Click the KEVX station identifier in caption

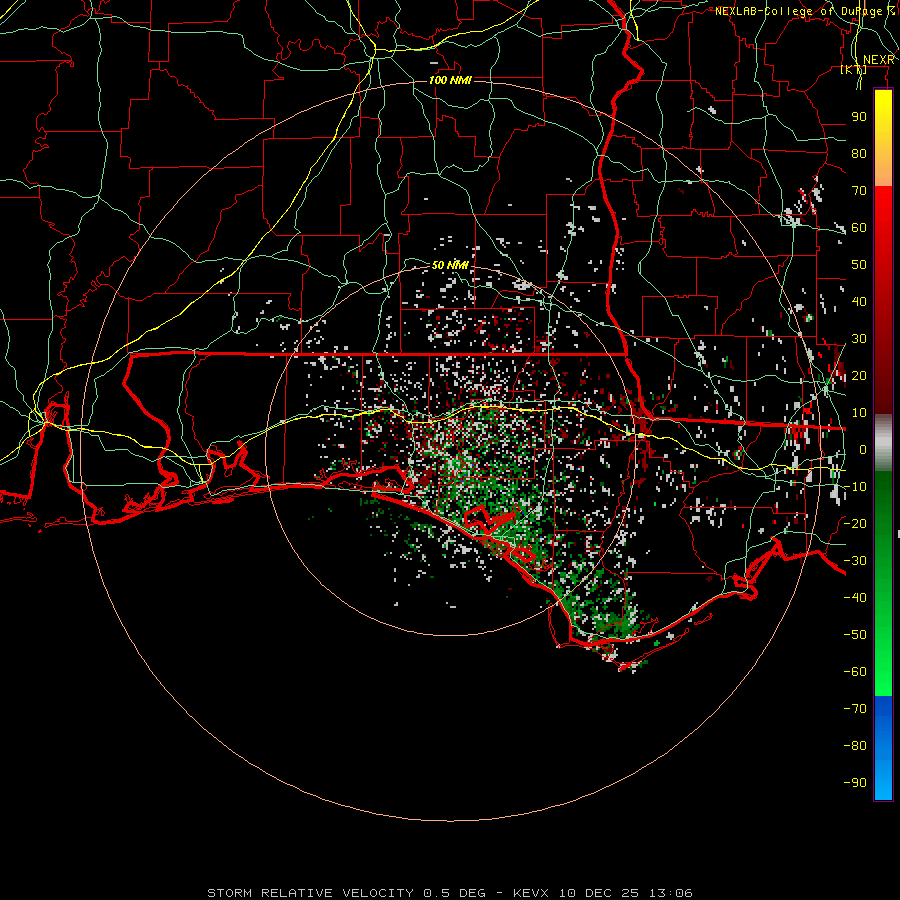531,893
